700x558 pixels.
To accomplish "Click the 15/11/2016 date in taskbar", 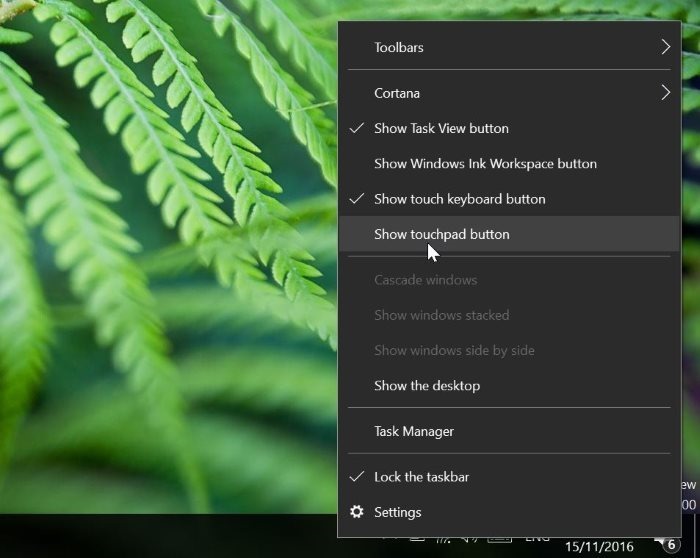I will [x=599, y=546].
